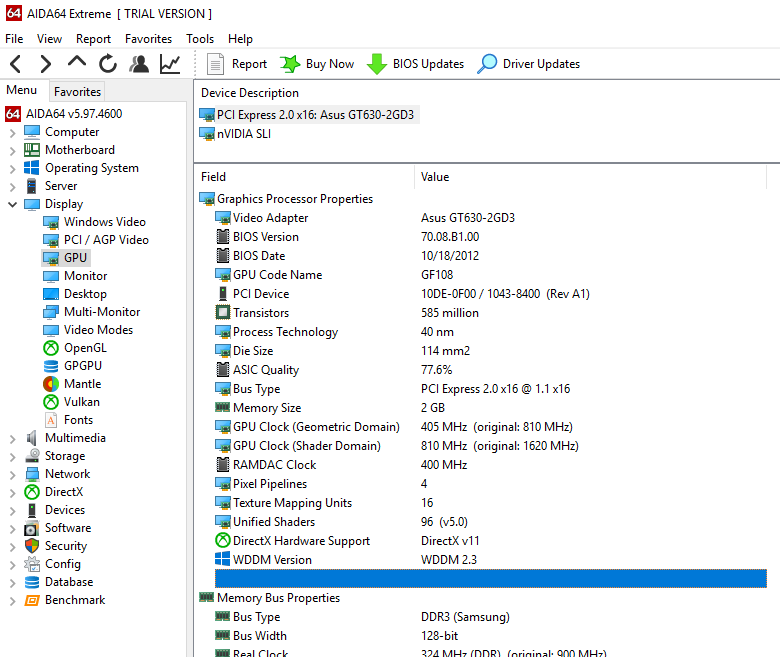The height and width of the screenshot is (657, 780).
Task: Select nVIDIA SLI device entry
Action: (x=243, y=134)
